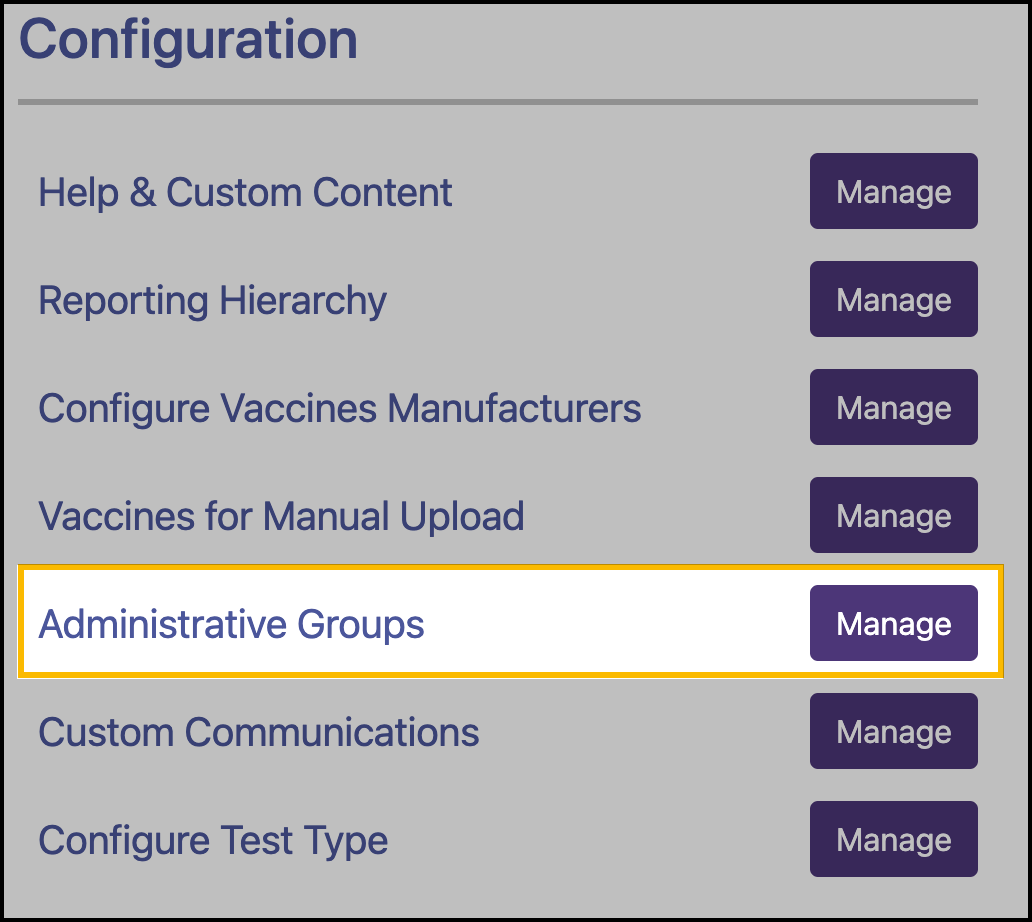Click the last Manage button on the page

coord(893,839)
